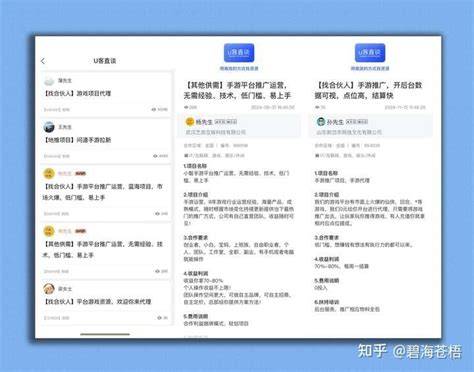Click the U客直谈 page title
Viewport: 474px width, 372px height.
point(105,61)
